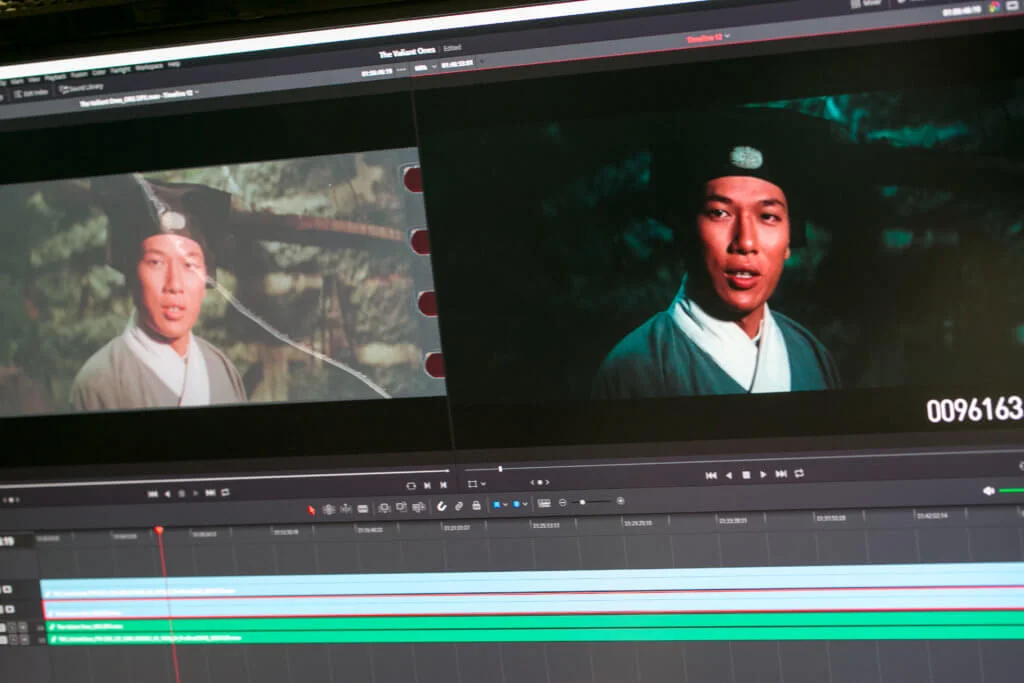Toggle the Position Lock padlock
This screenshot has width=1024, height=683.
pos(476,505)
